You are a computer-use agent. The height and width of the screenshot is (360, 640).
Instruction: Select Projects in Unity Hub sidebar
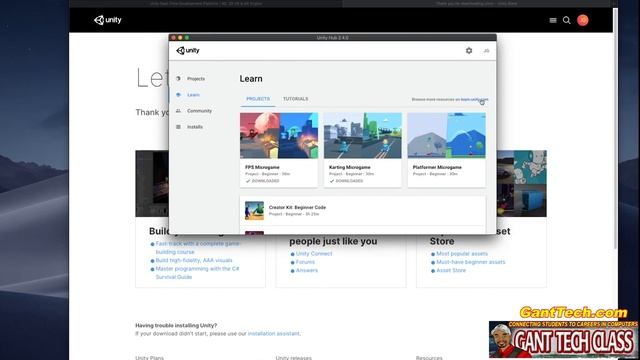[196, 79]
